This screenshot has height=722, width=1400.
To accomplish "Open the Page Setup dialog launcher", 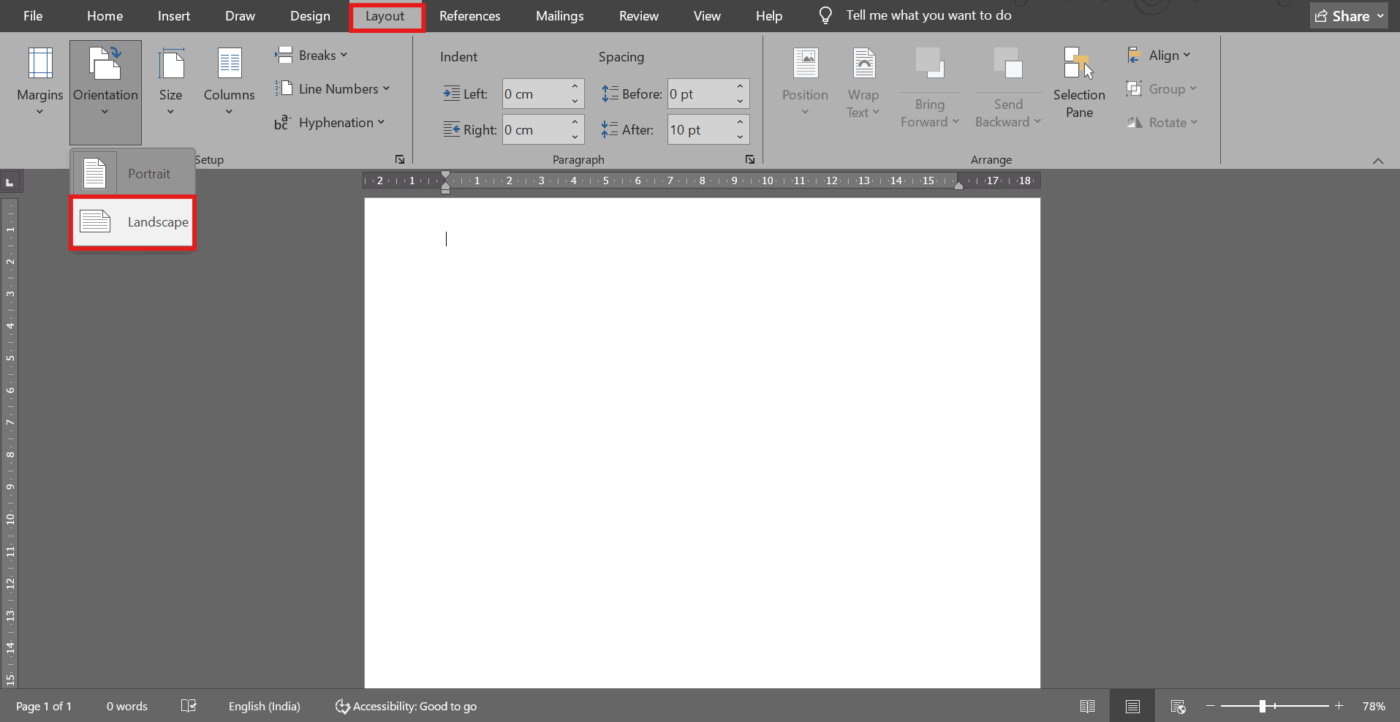I will 399,158.
